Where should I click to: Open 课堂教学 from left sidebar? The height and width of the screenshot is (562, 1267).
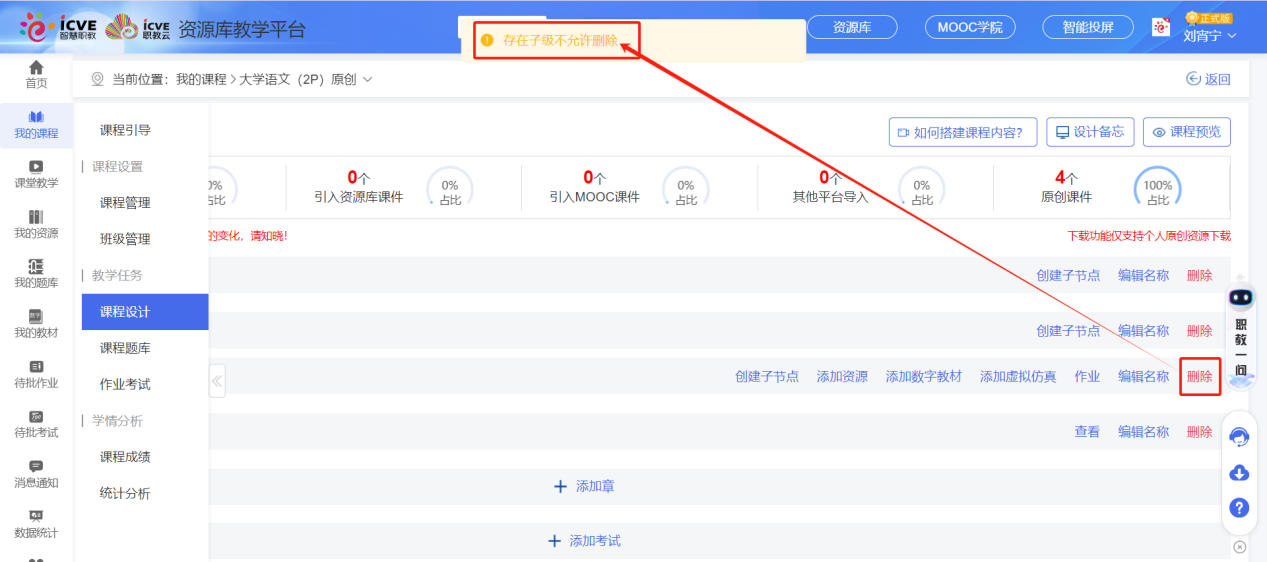(36, 174)
